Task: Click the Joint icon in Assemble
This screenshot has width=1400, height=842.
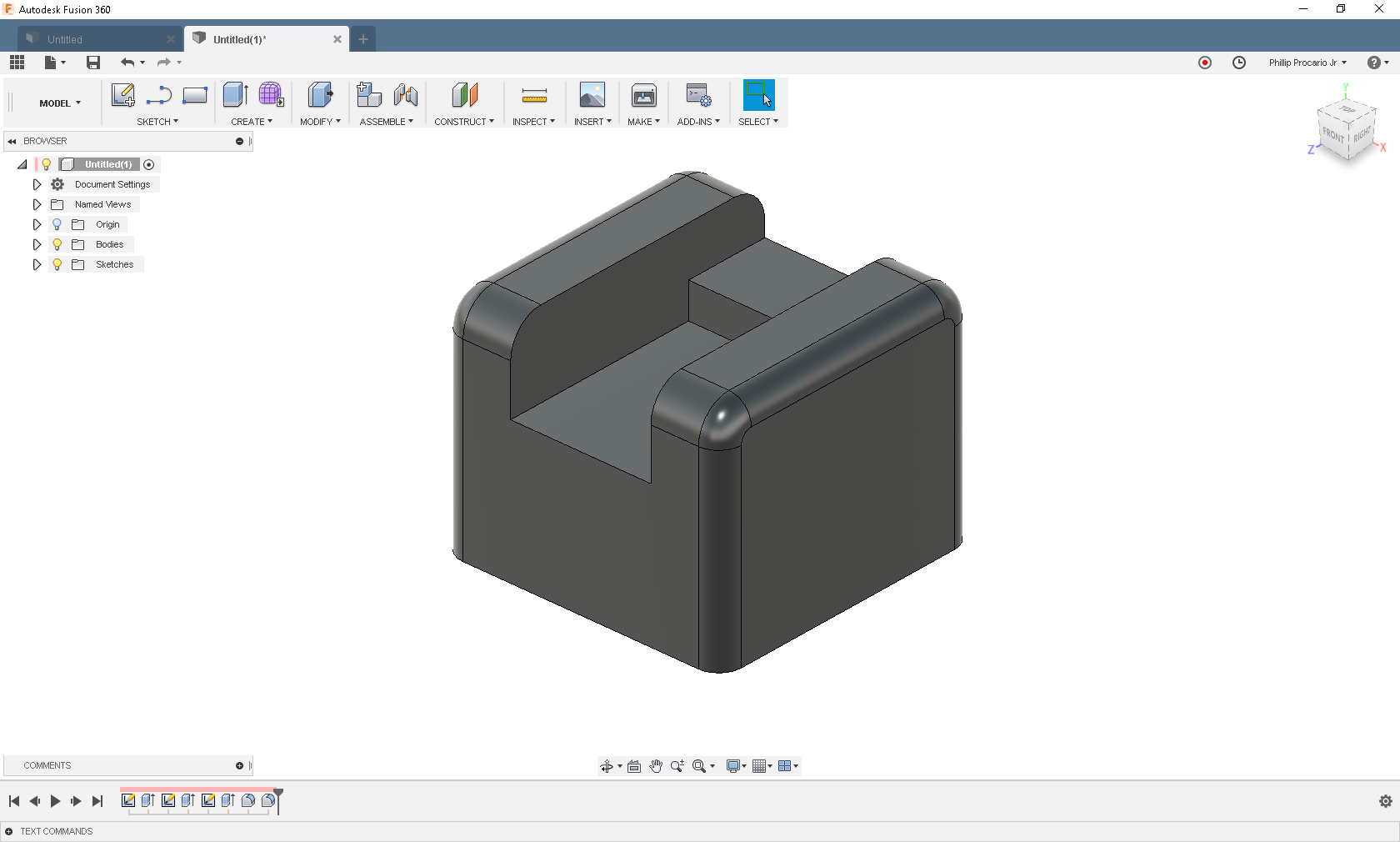Action: pyautogui.click(x=406, y=95)
